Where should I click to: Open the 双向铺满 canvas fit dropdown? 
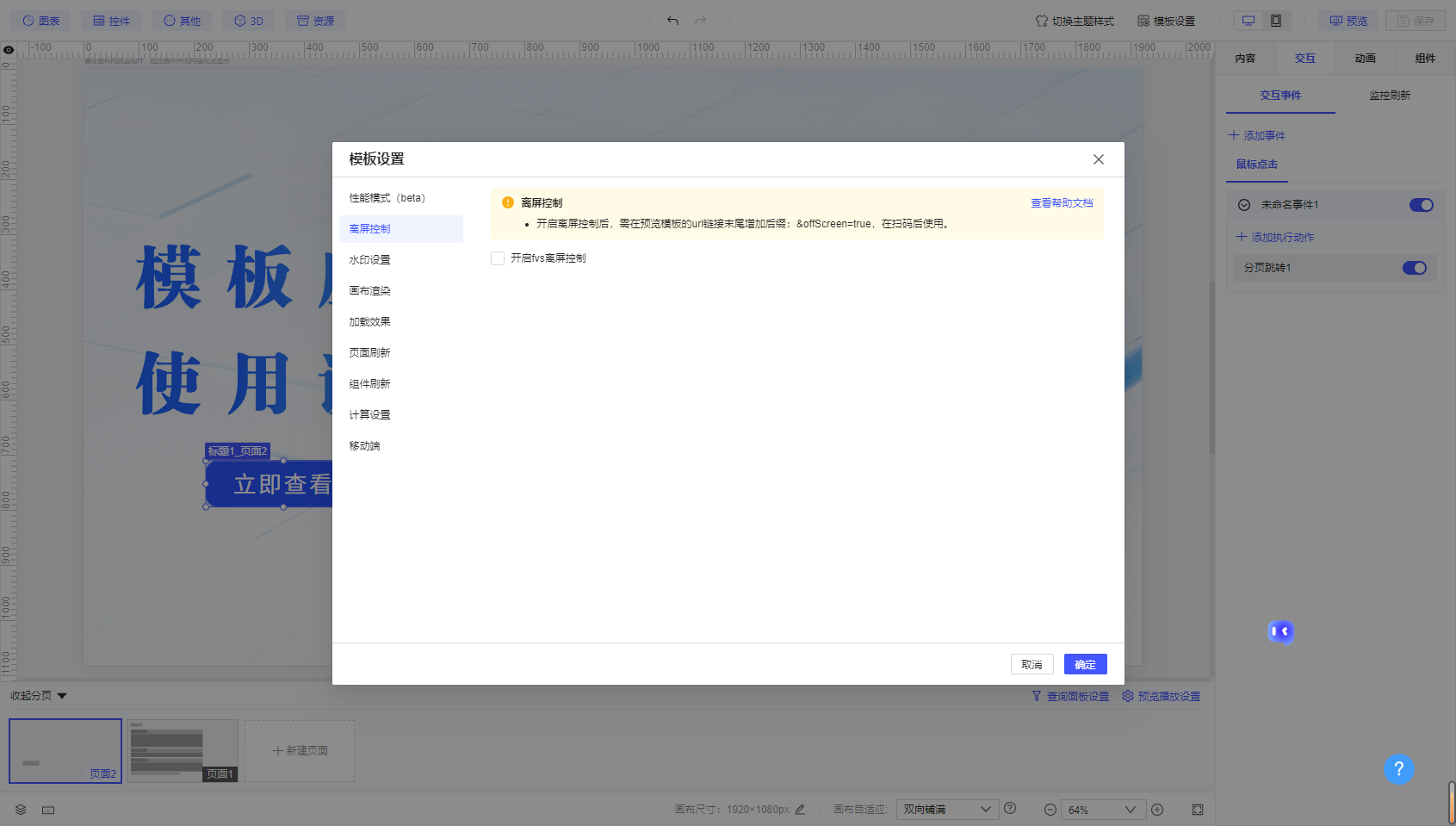point(947,810)
